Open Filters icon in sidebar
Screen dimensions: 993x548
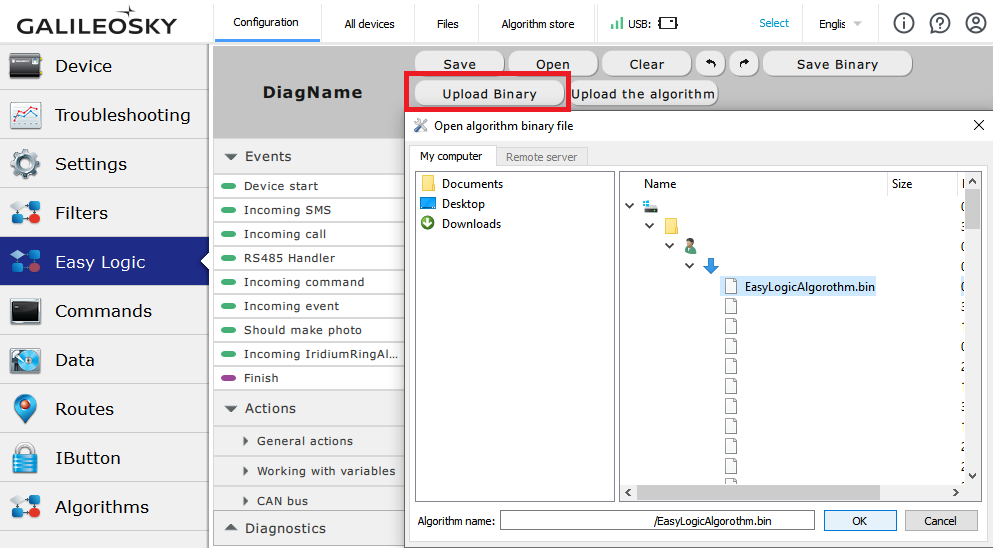pyautogui.click(x=26, y=213)
